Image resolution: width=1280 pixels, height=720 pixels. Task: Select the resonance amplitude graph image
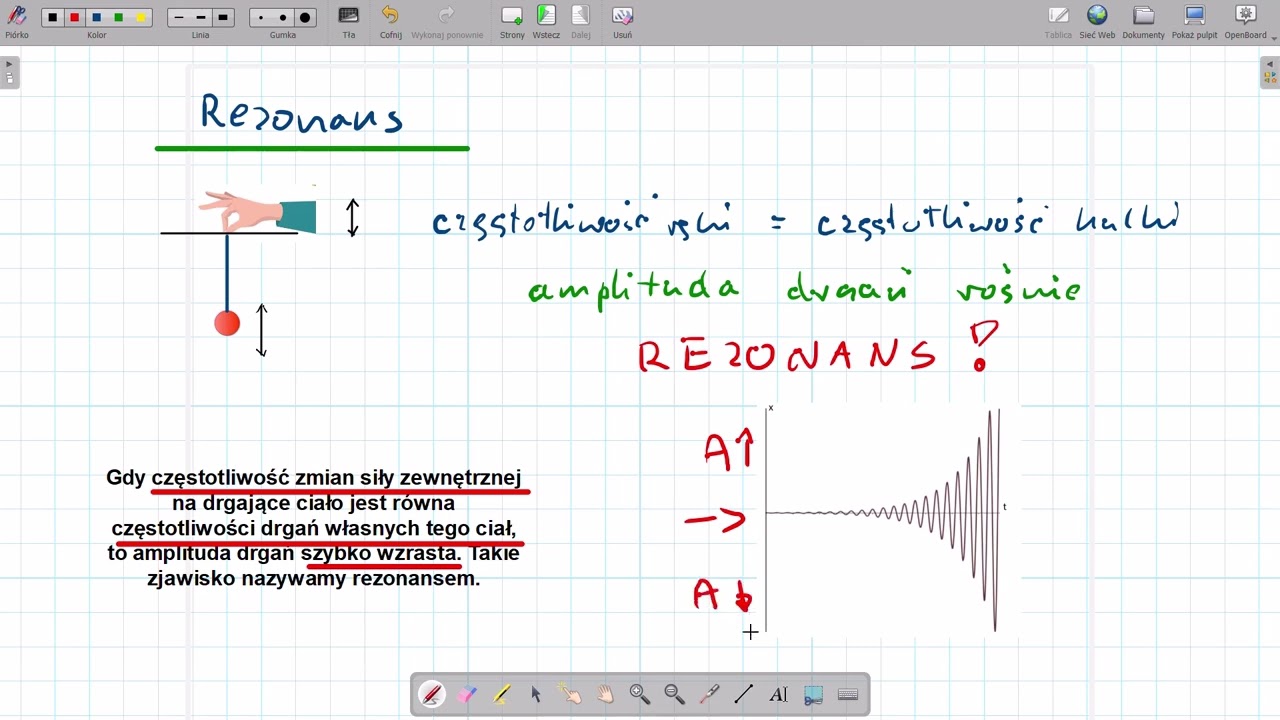point(889,520)
